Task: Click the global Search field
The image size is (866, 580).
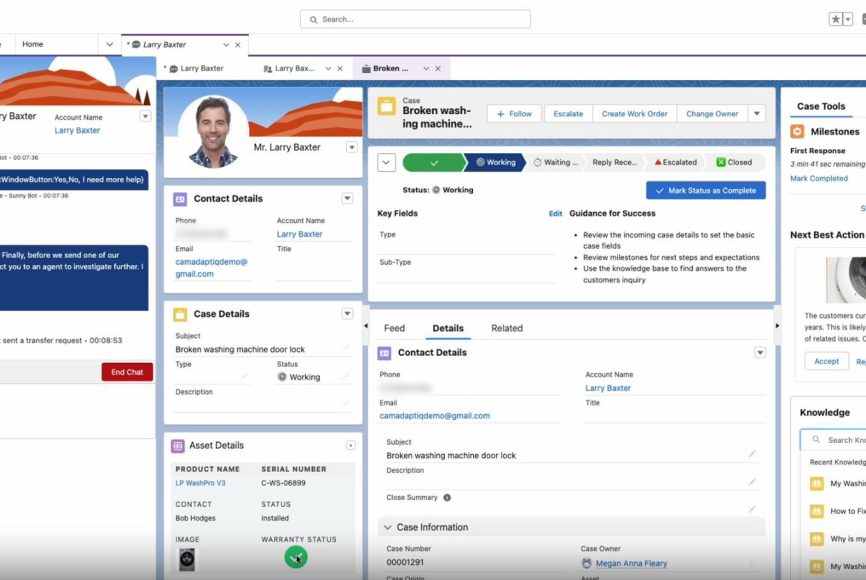Action: 415,19
